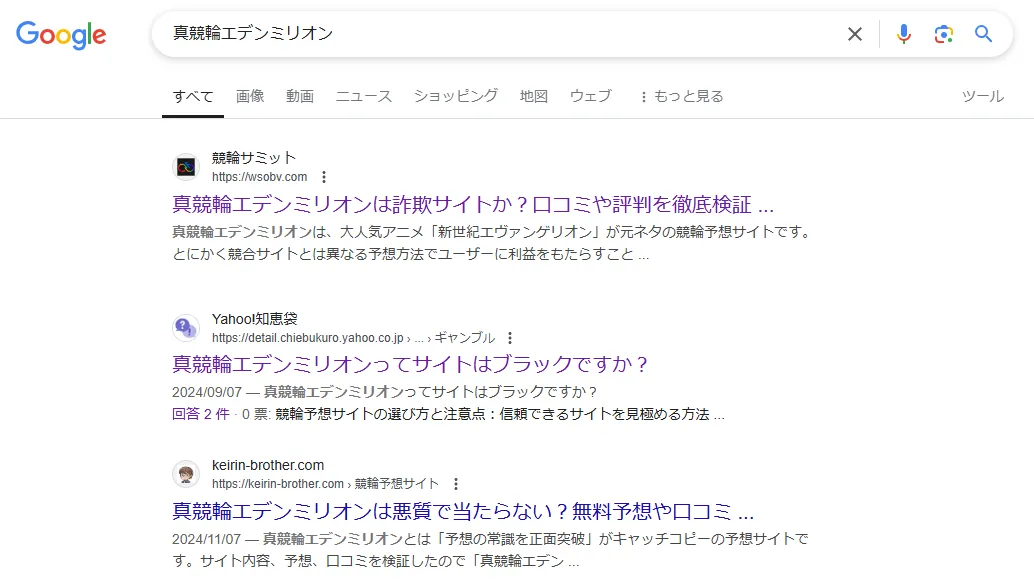Click the magnifying glass search button
Viewport: 1034px width, 588px height.
[x=983, y=34]
